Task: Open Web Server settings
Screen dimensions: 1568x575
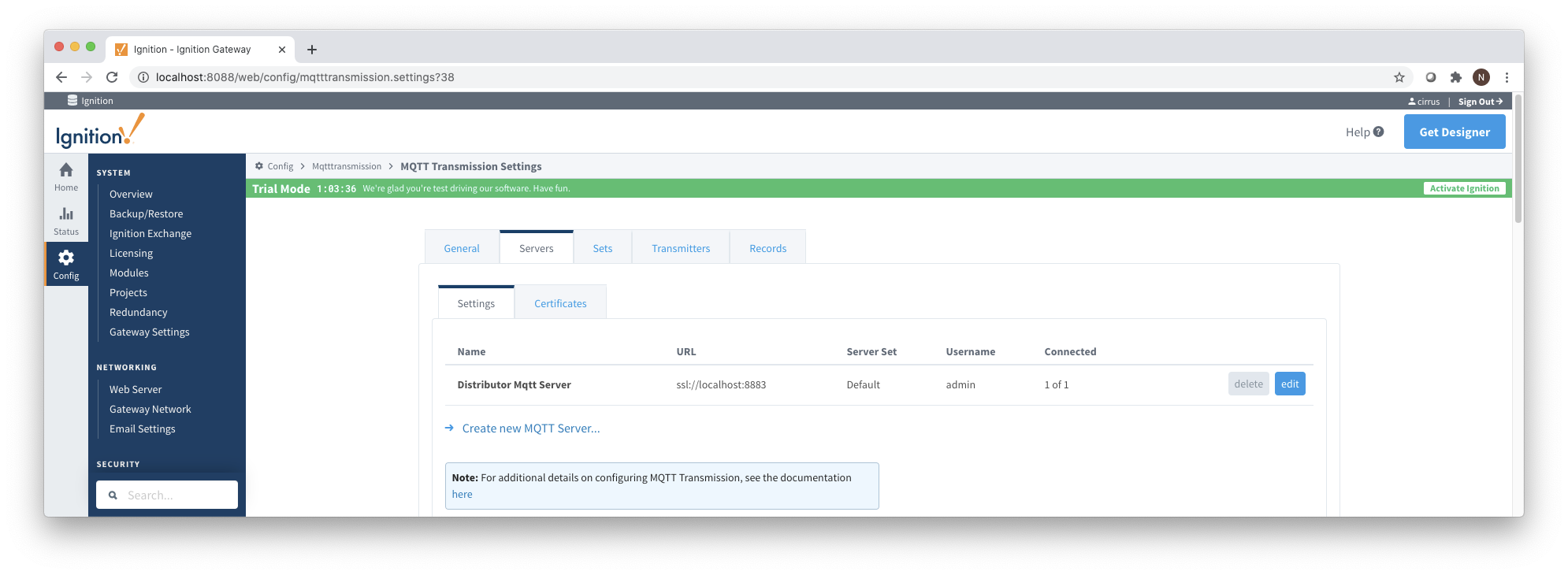Action: [136, 389]
